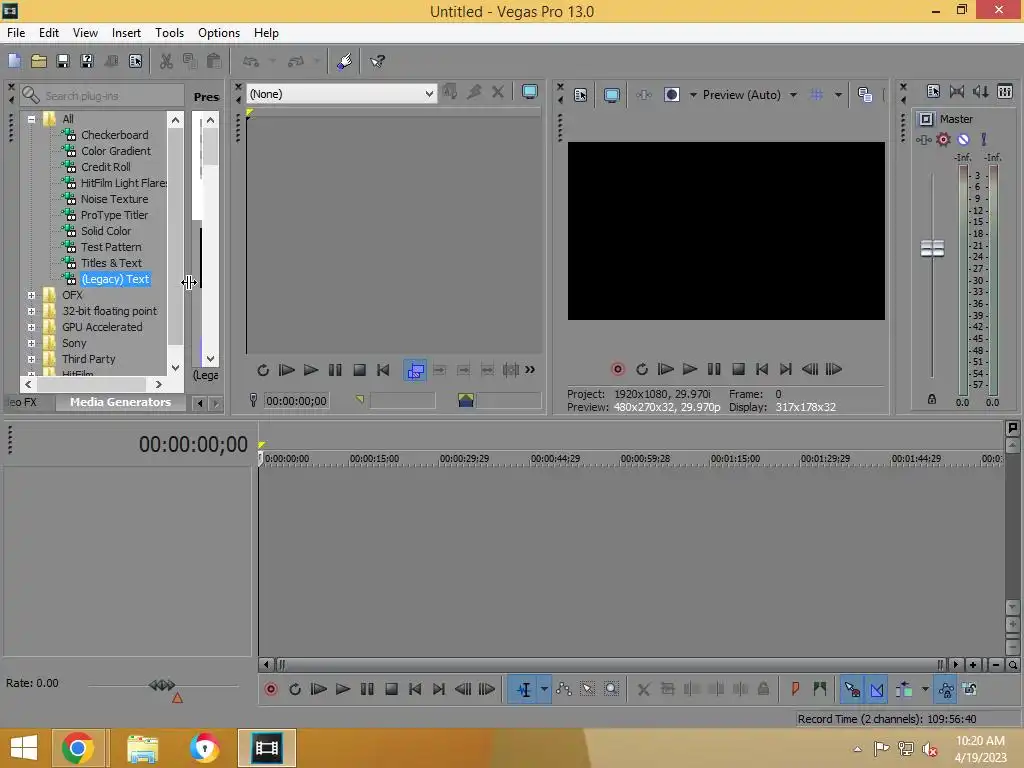Insert a marker with the Marker icon
Viewport: 1024px width, 768px height.
point(795,689)
